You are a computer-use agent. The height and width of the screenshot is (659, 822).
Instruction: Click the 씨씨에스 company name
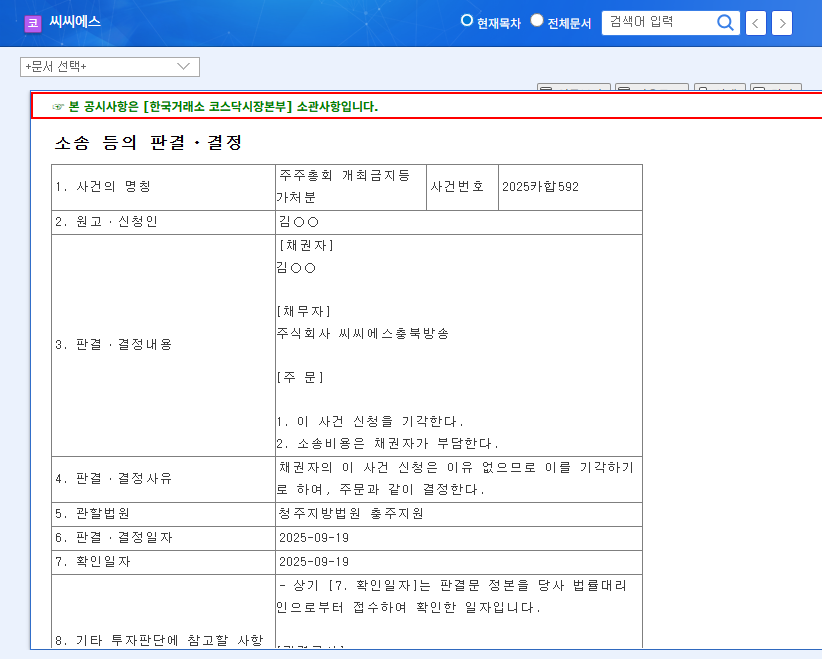pos(74,21)
